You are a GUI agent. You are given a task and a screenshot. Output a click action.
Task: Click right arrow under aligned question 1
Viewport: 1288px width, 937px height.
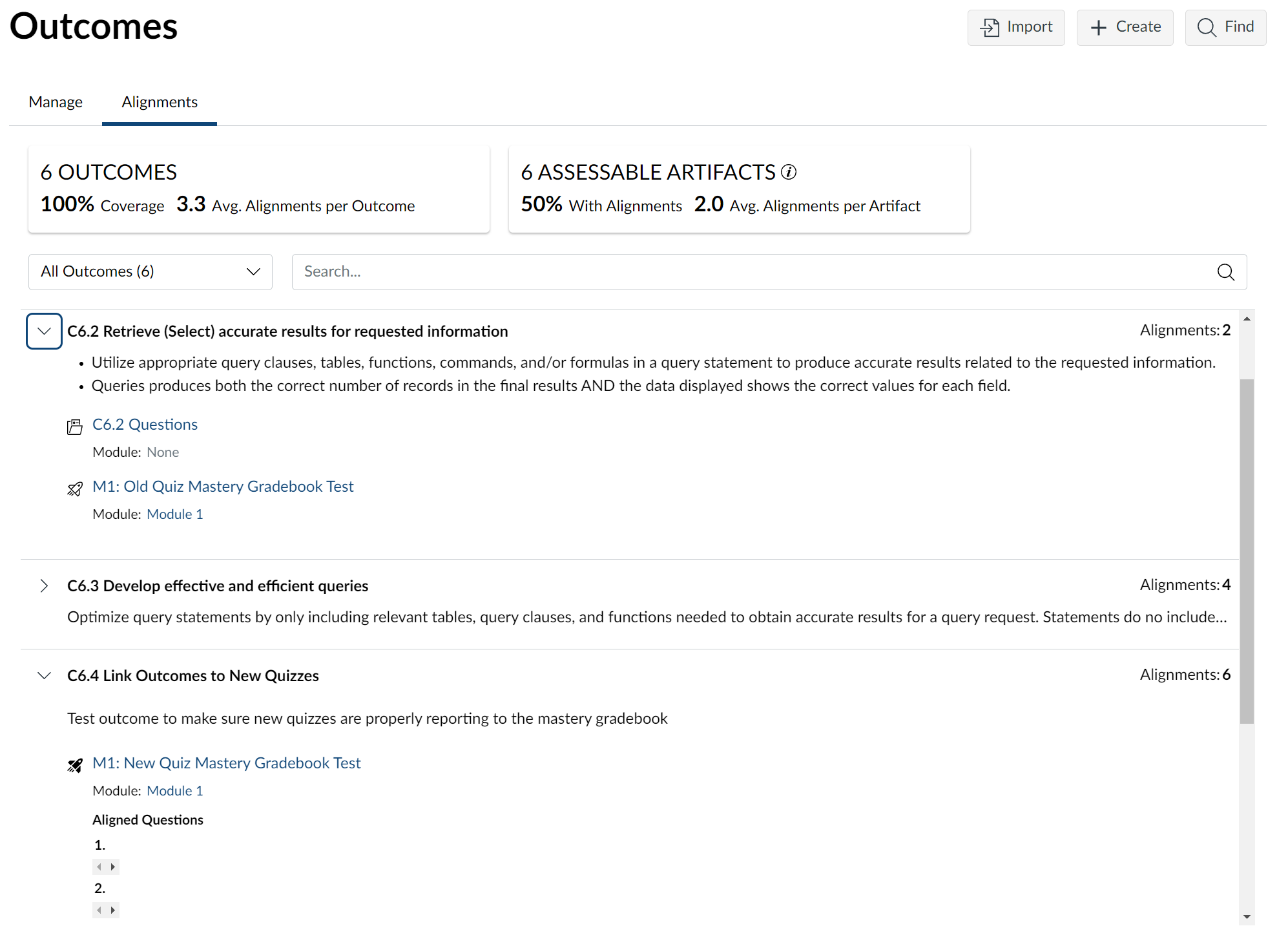coord(113,867)
